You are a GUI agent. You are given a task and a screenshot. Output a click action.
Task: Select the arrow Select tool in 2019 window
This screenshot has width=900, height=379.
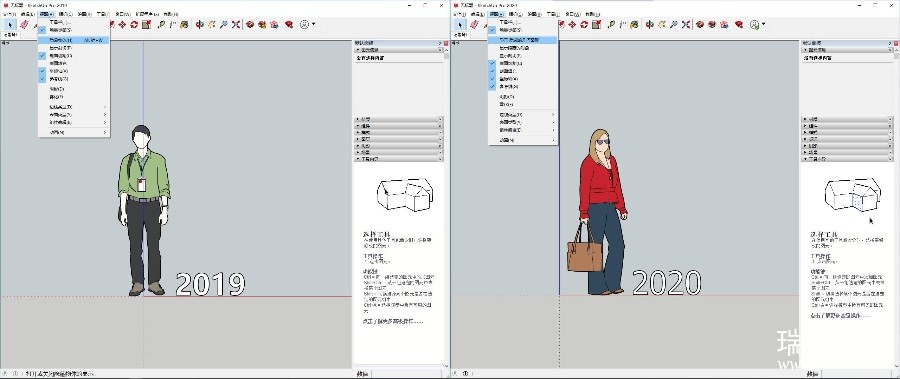click(10, 25)
